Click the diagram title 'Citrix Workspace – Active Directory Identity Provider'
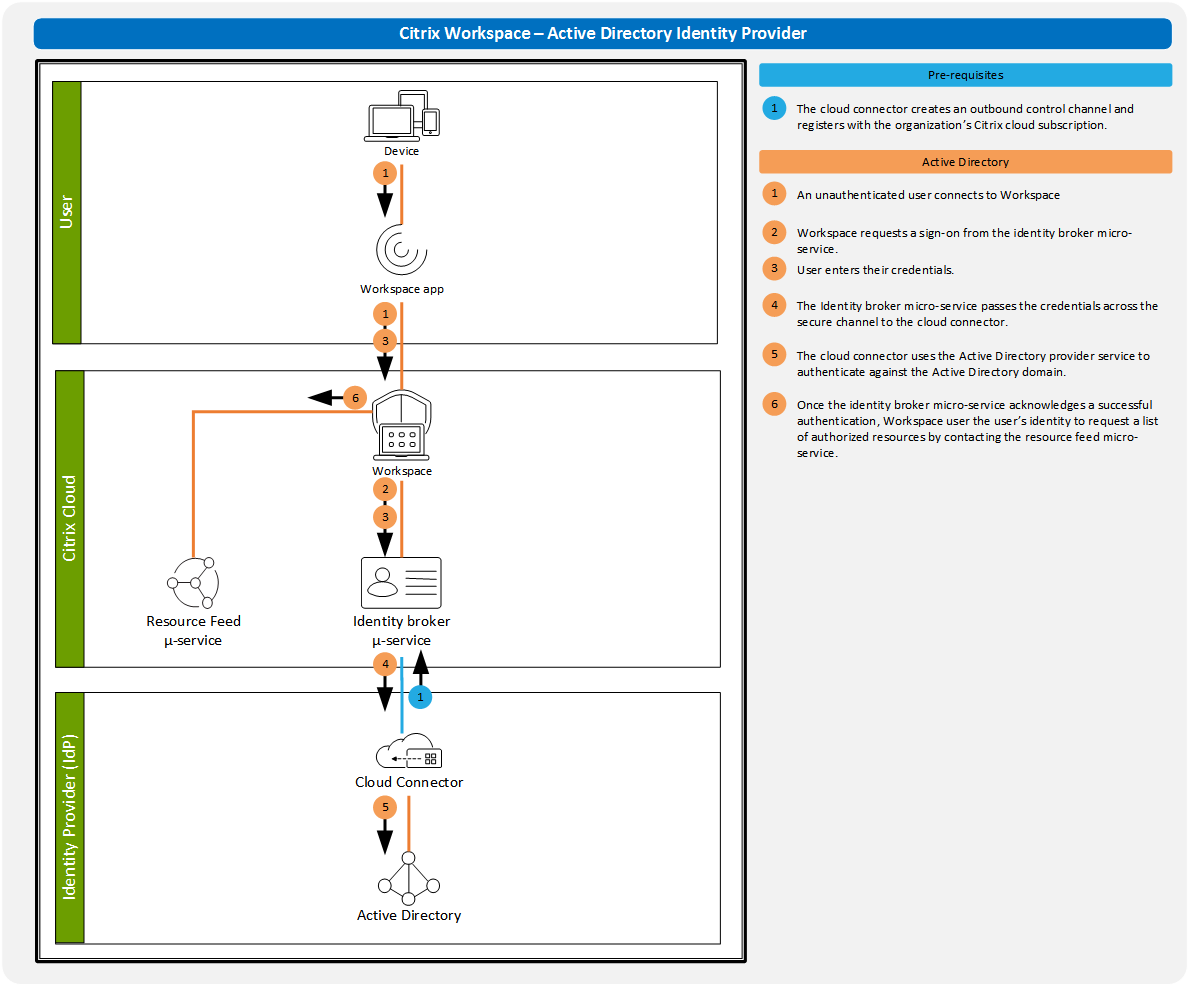Screen dimensions: 1189x986 [603, 33]
